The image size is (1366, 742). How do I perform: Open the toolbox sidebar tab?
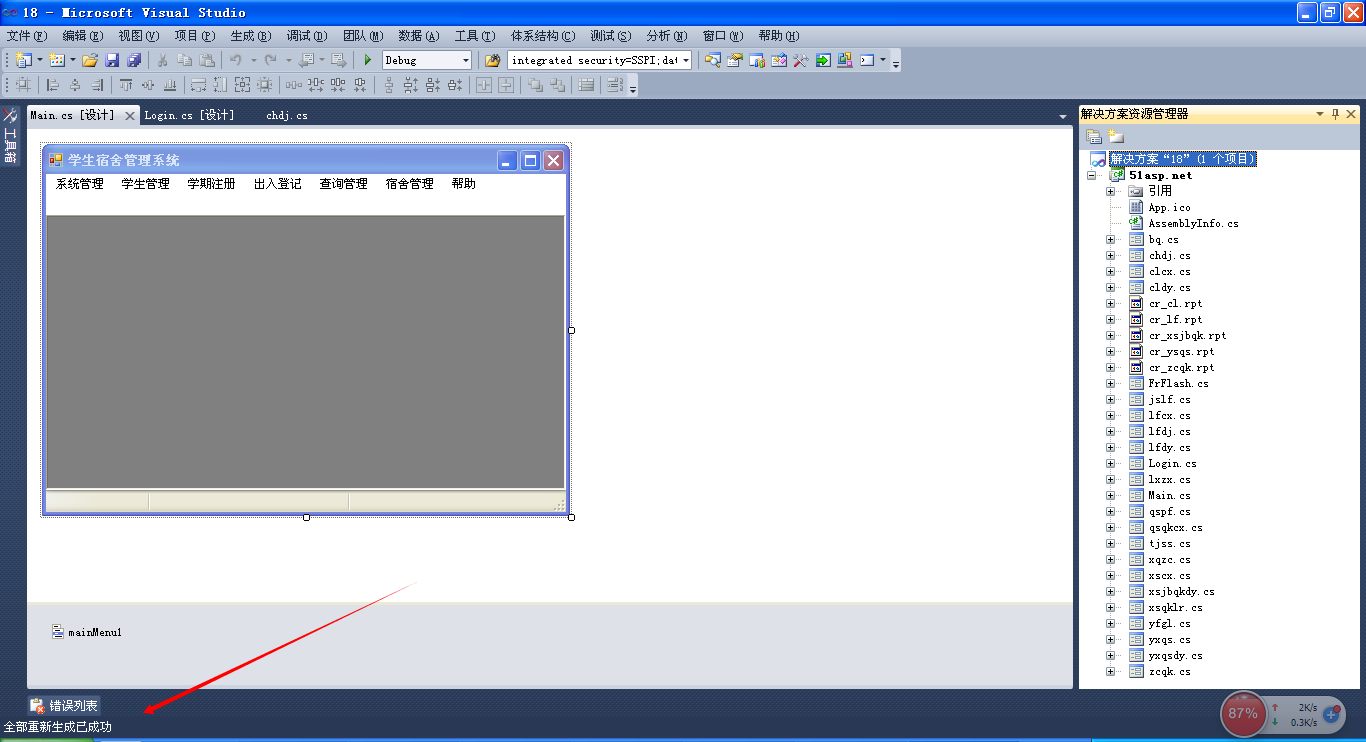pyautogui.click(x=10, y=135)
